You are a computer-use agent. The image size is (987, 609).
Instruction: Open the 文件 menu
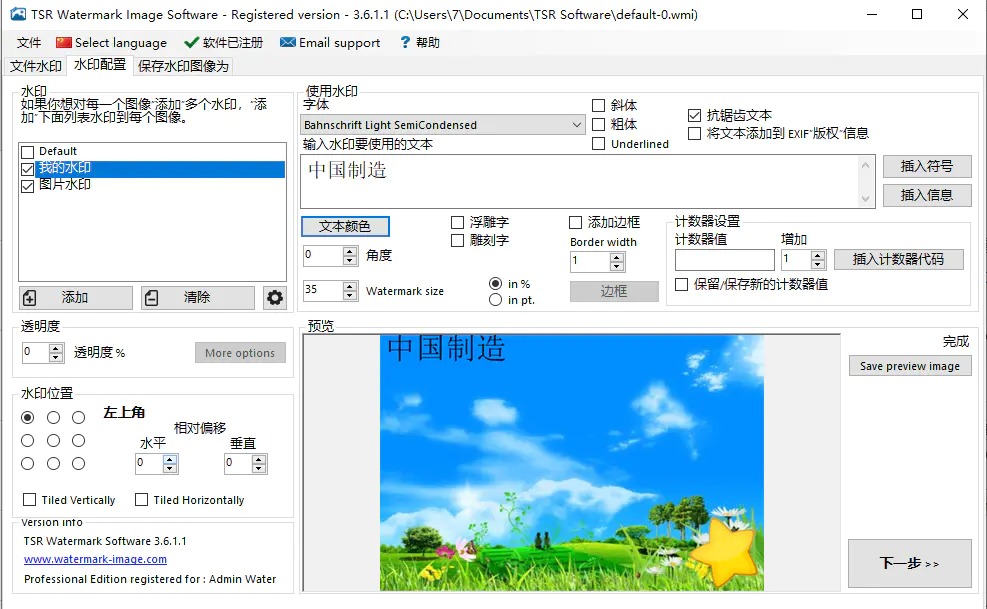[27, 42]
